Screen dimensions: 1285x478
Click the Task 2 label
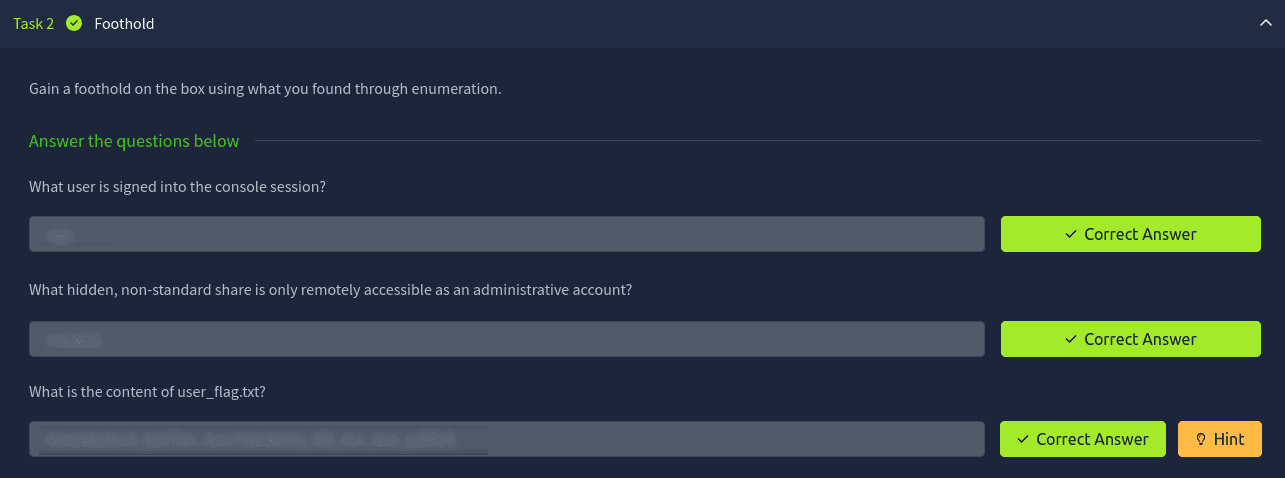(33, 23)
